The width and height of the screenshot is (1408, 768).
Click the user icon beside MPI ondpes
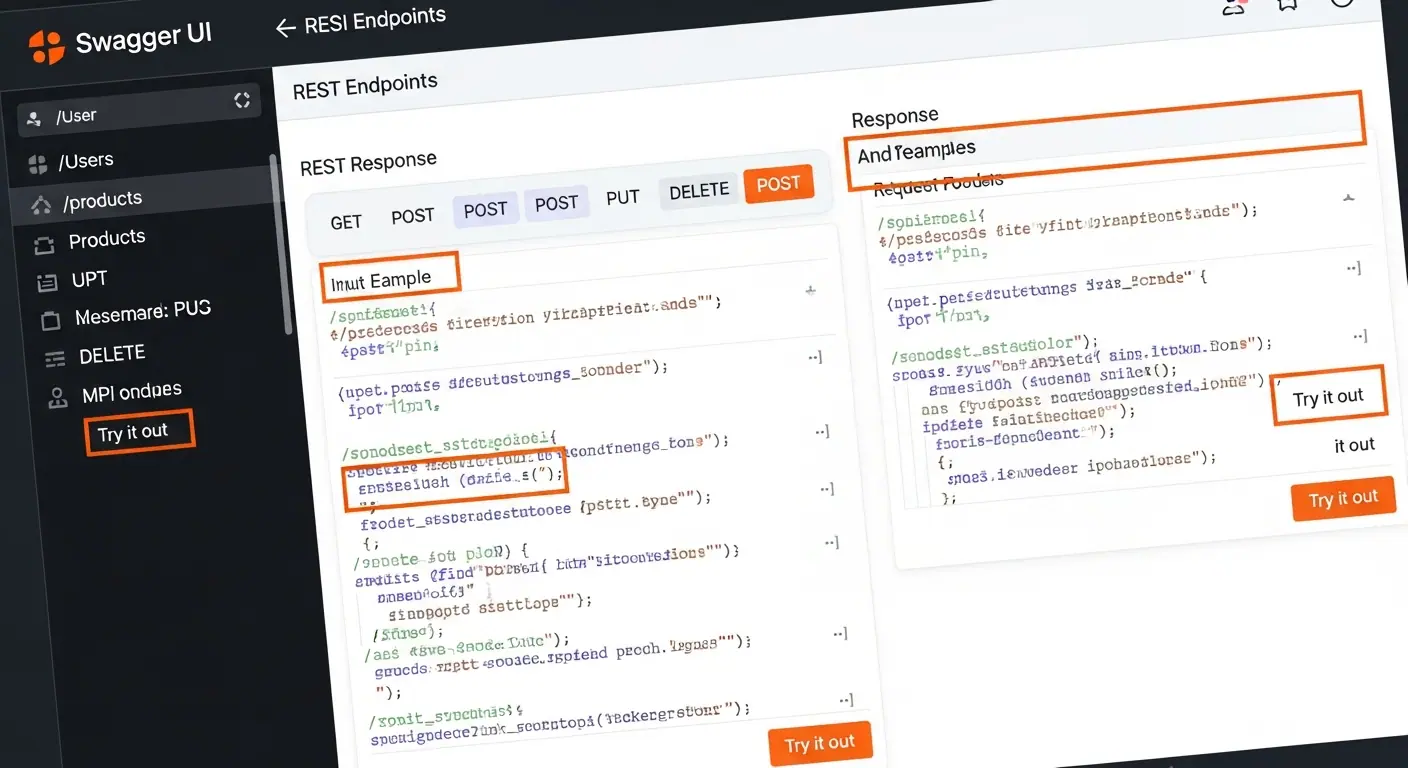58,397
